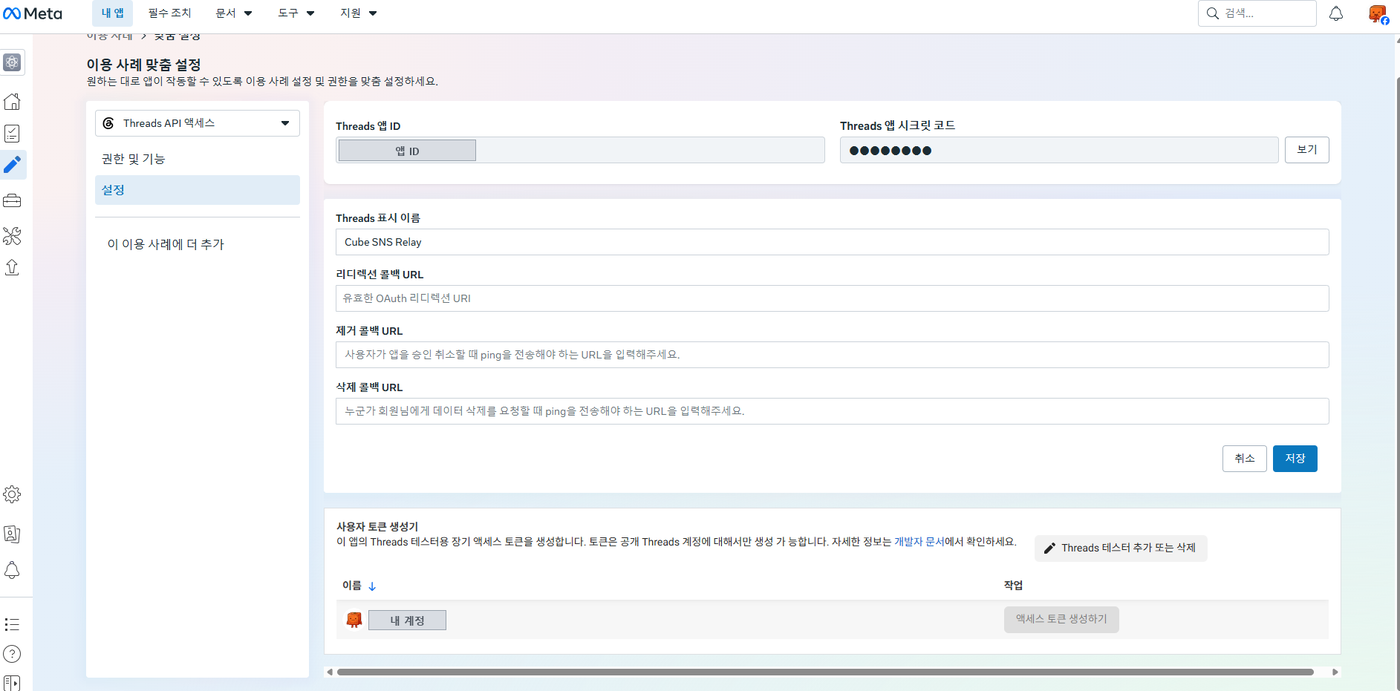This screenshot has height=691, width=1400.
Task: Click the 제거 콜백 URL field
Action: (832, 354)
